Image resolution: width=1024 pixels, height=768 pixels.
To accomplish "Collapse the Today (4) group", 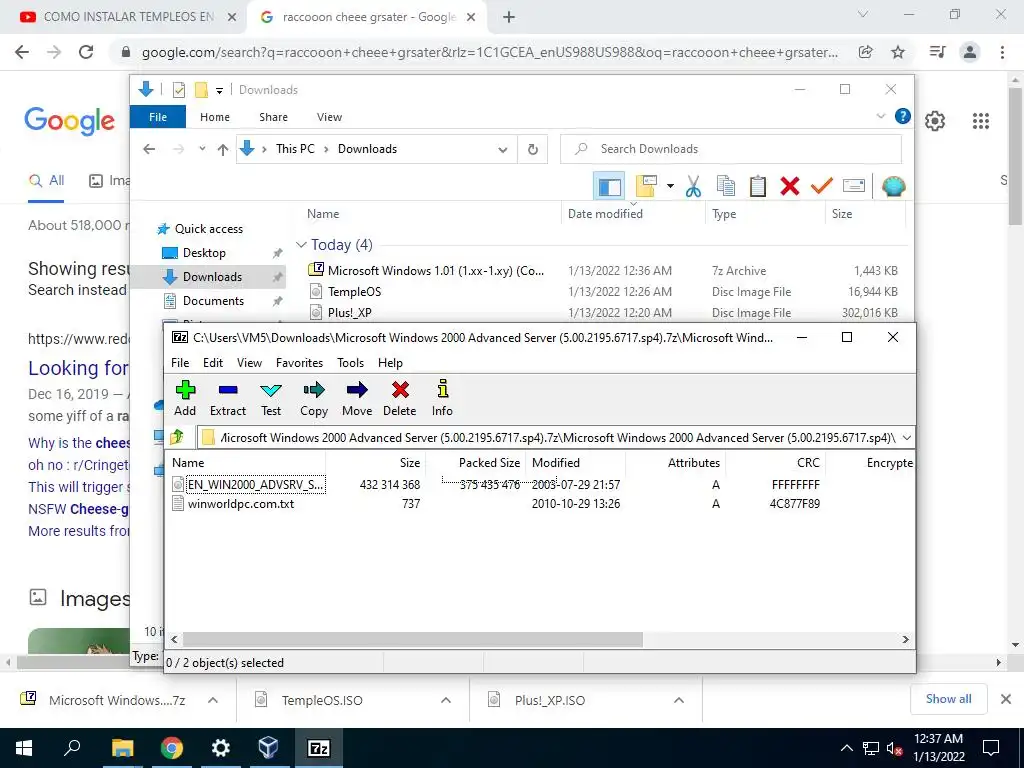I will click(301, 244).
